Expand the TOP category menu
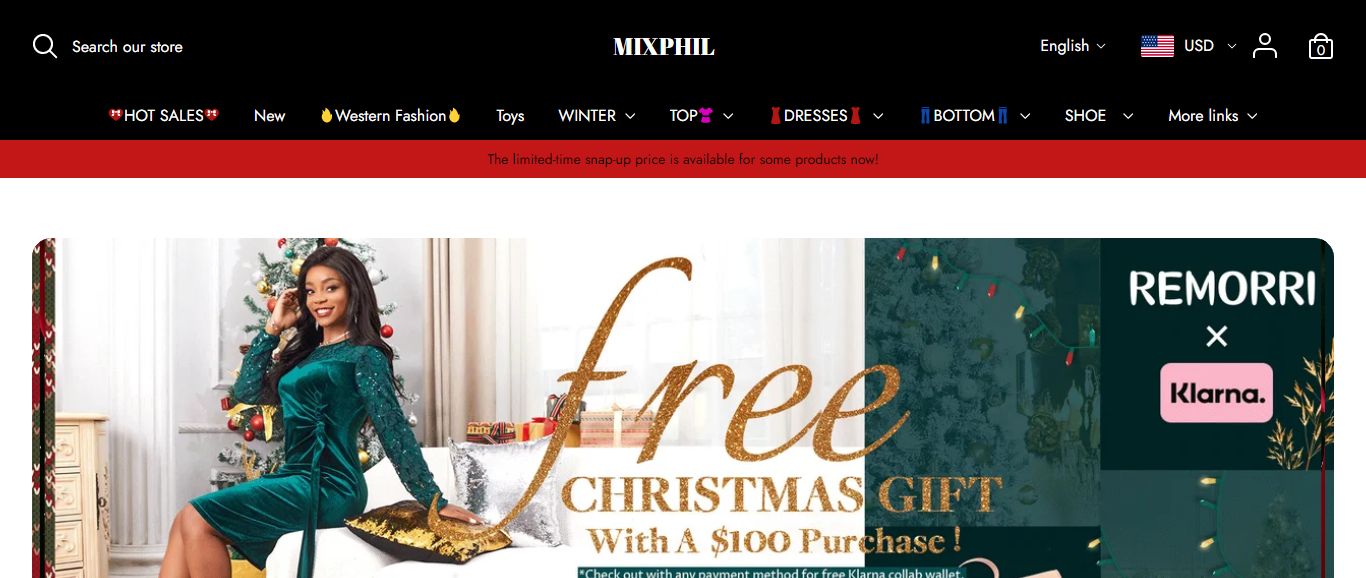The image size is (1366, 578). tap(702, 116)
